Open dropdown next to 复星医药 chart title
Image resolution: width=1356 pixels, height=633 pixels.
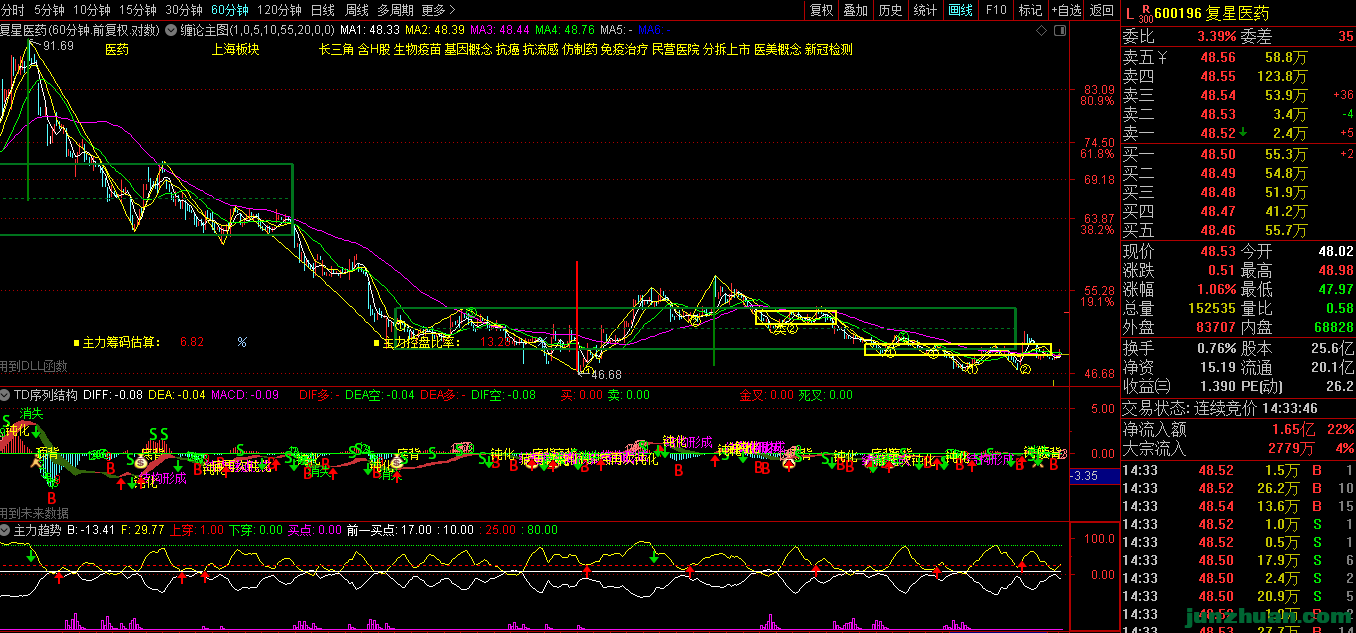(x=171, y=30)
